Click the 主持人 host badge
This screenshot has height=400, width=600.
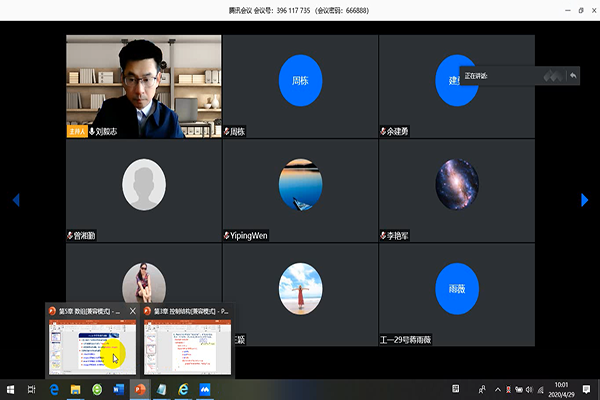pos(77,131)
